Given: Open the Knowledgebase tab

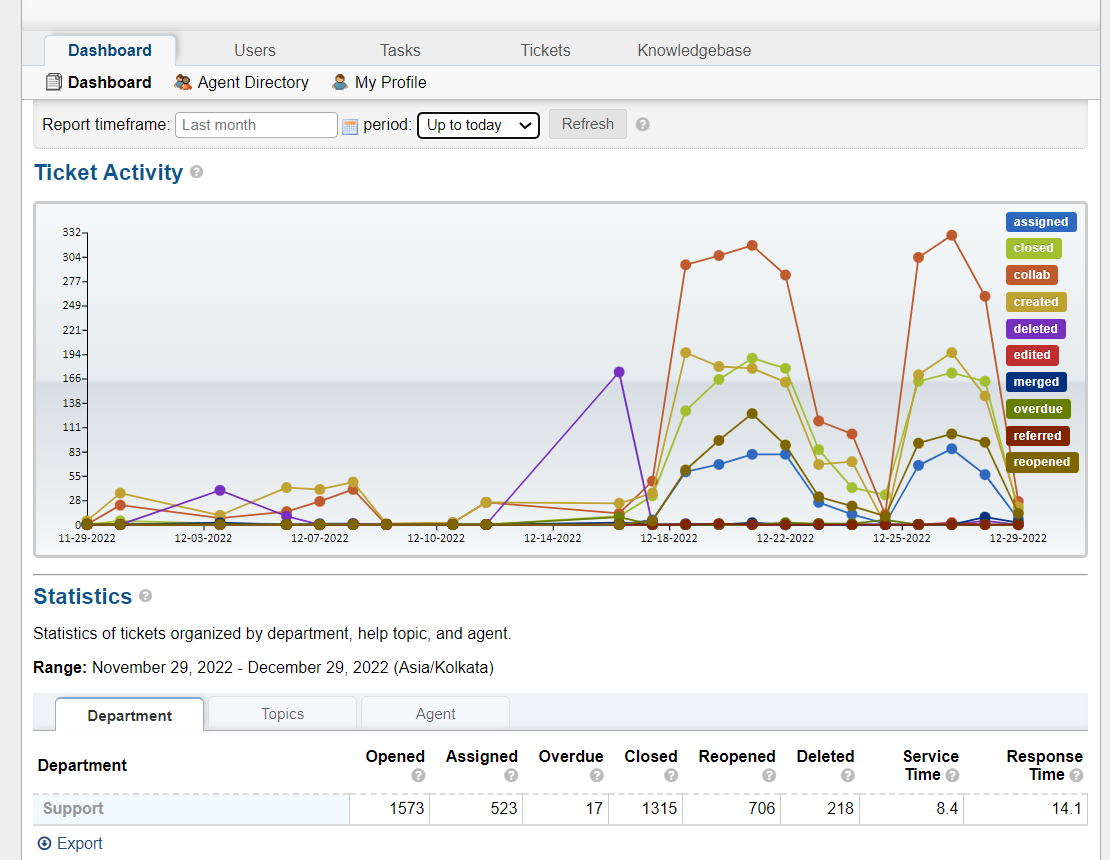Looking at the screenshot, I should (694, 50).
